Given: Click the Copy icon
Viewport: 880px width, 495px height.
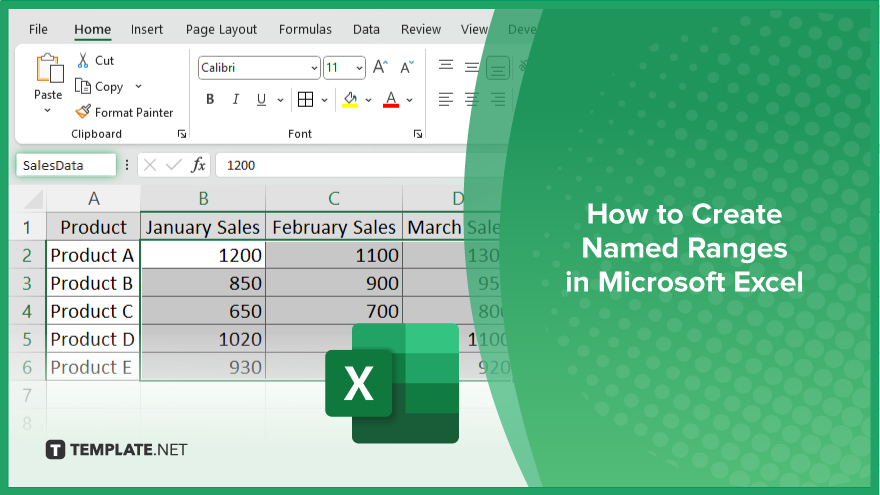Looking at the screenshot, I should 83,86.
